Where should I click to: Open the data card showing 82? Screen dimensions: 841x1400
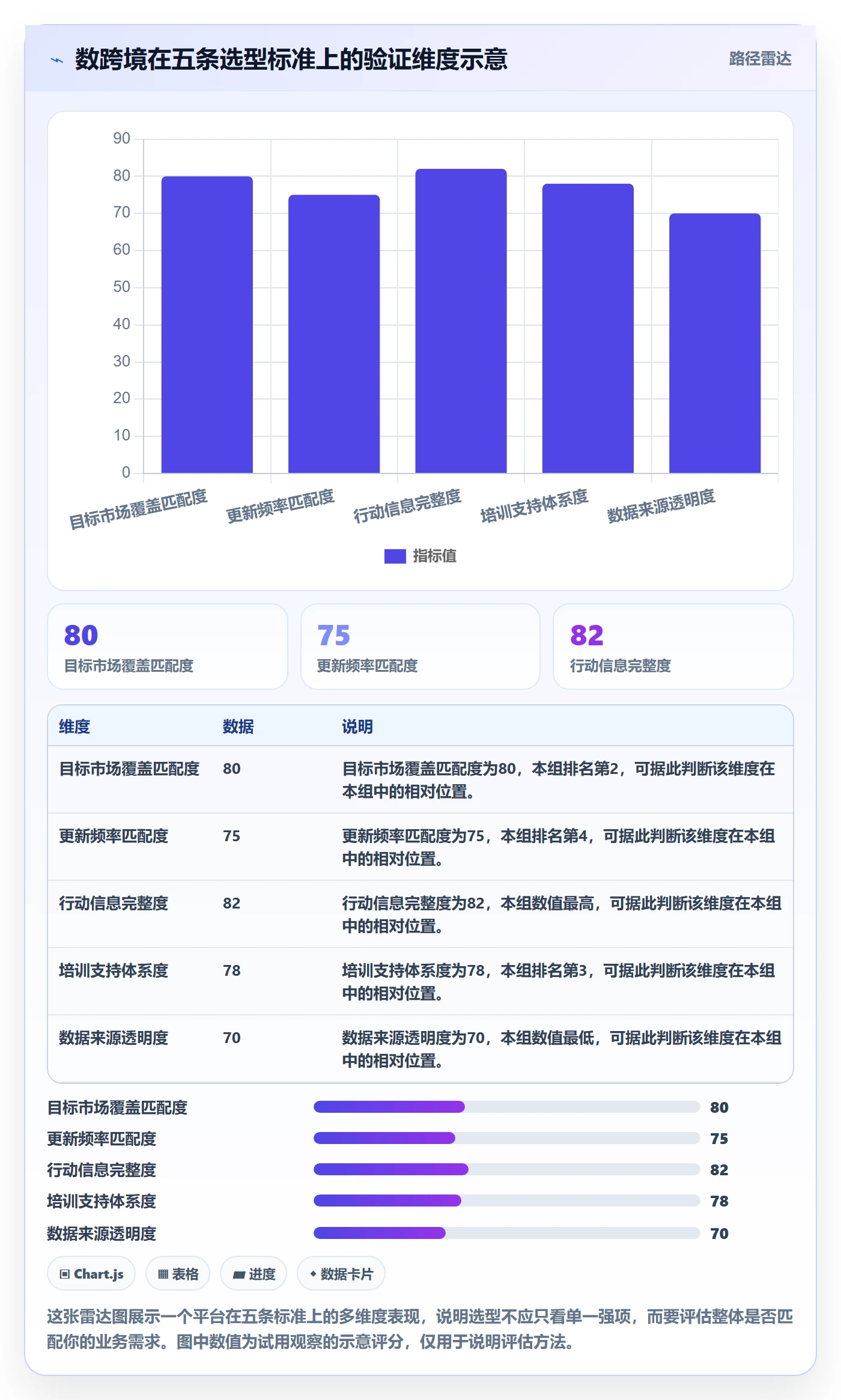pyautogui.click(x=673, y=647)
